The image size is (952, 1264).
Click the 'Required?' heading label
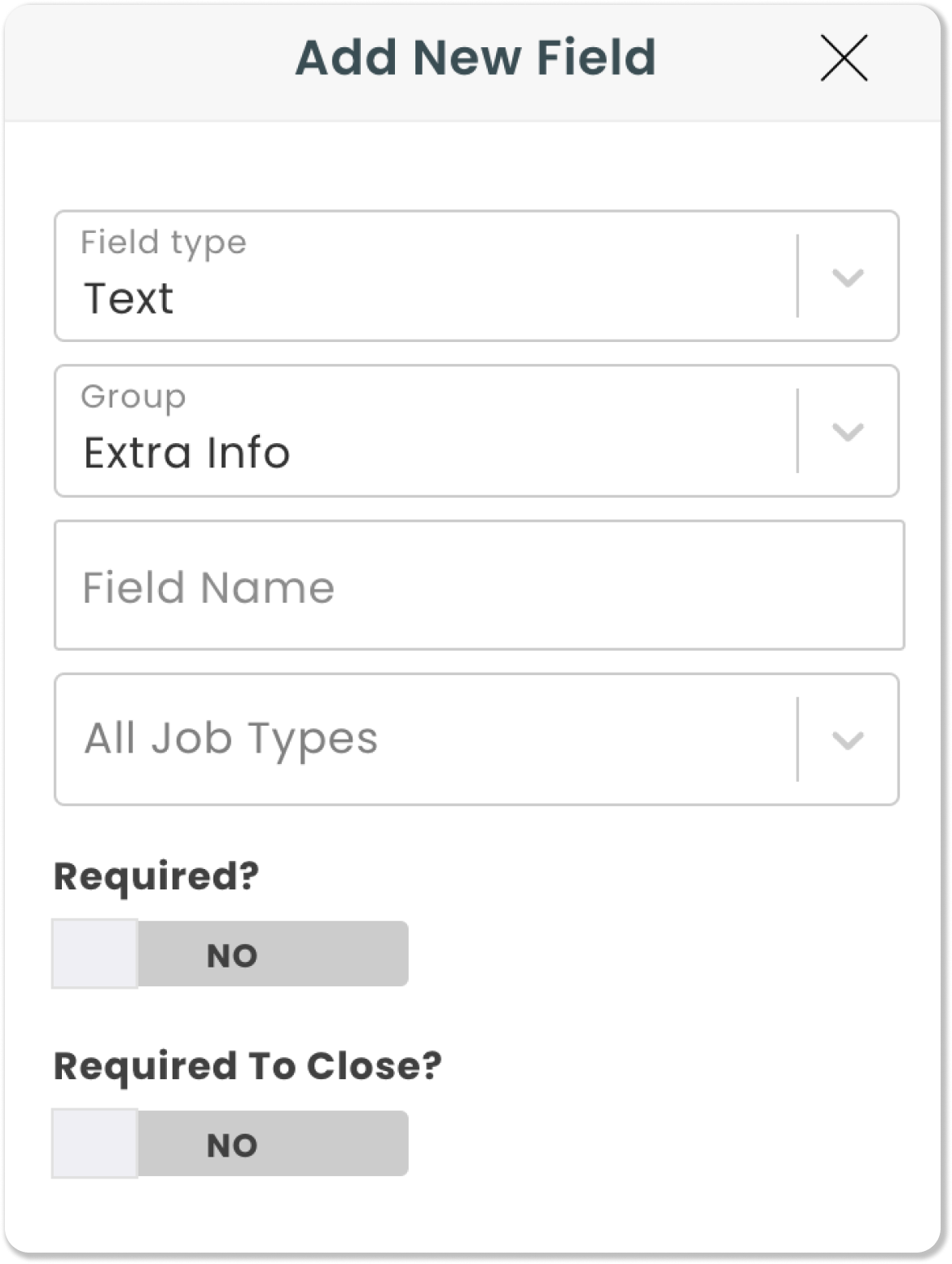156,876
